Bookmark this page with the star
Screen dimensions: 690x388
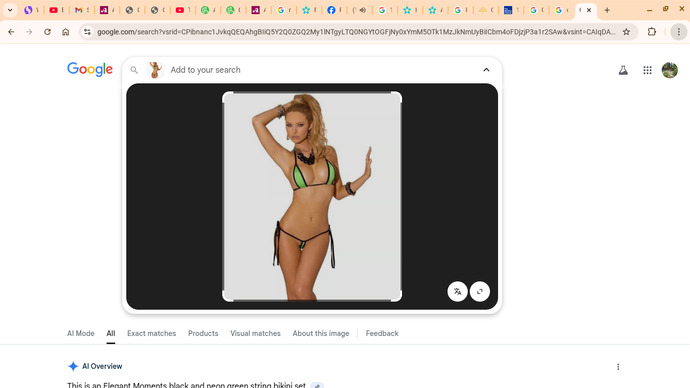pyautogui.click(x=626, y=32)
